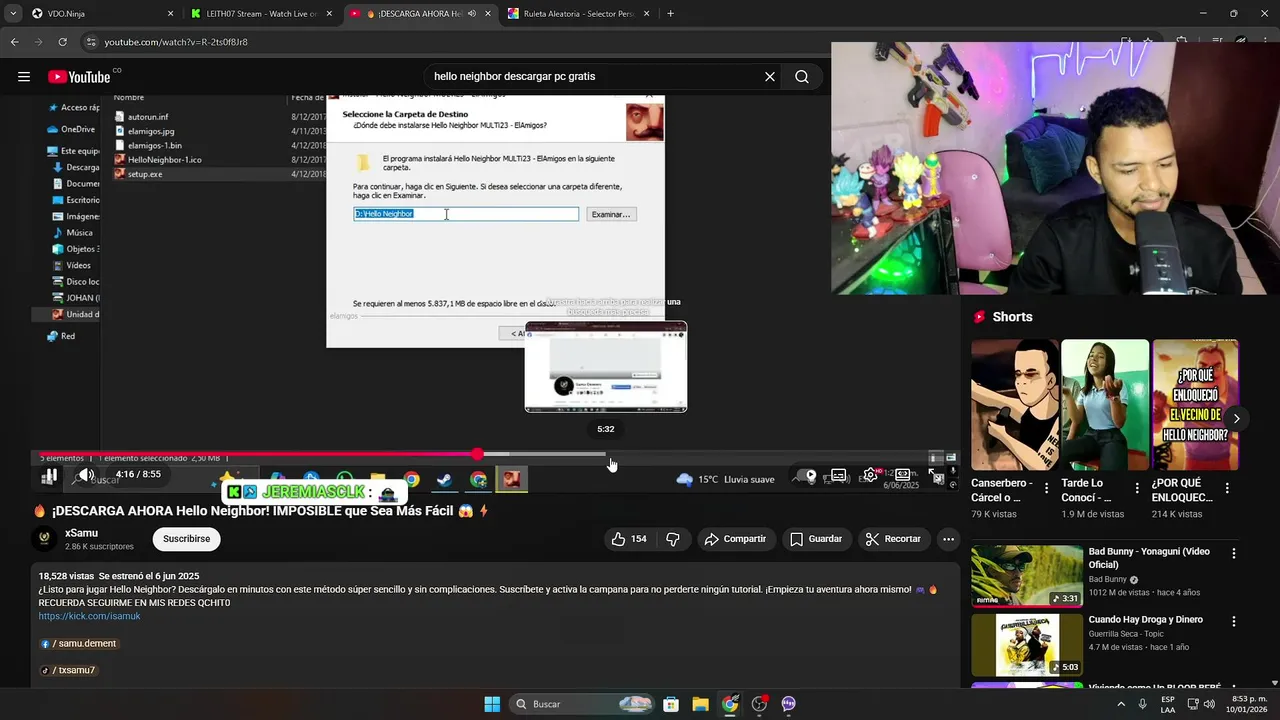Screen dimensions: 1280x720
Task: Open the tray volume speaker icon
Action: click(x=1210, y=704)
